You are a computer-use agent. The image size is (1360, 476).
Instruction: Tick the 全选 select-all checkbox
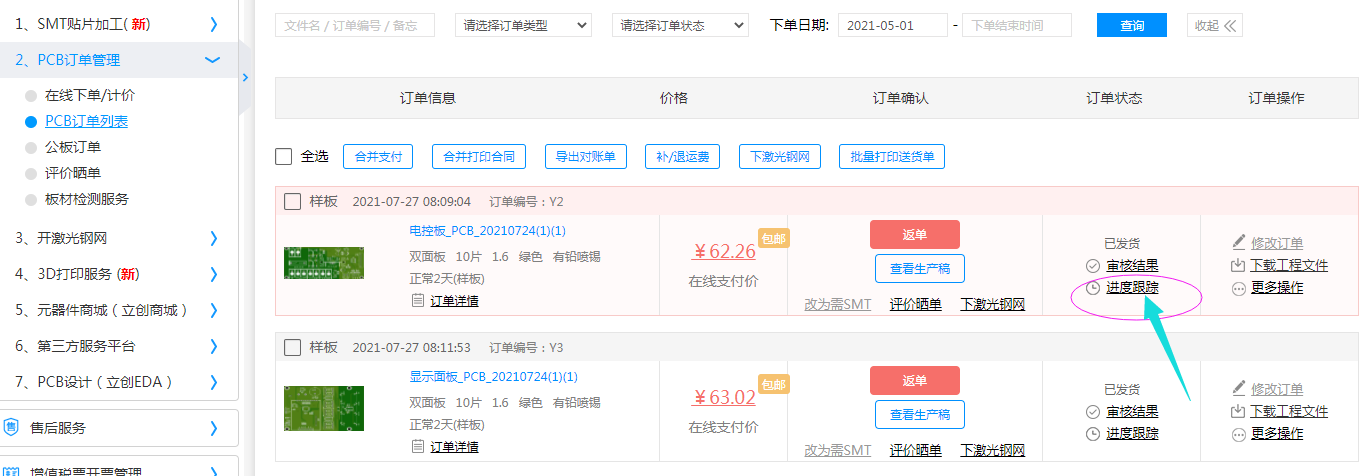[284, 157]
